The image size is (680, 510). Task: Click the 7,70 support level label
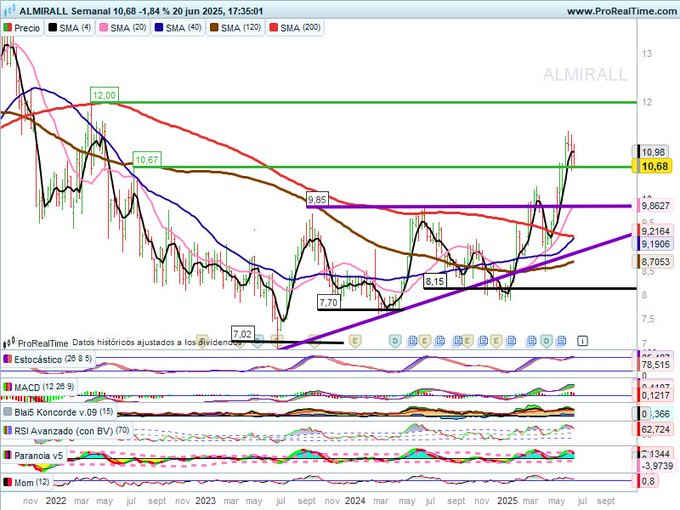(328, 302)
